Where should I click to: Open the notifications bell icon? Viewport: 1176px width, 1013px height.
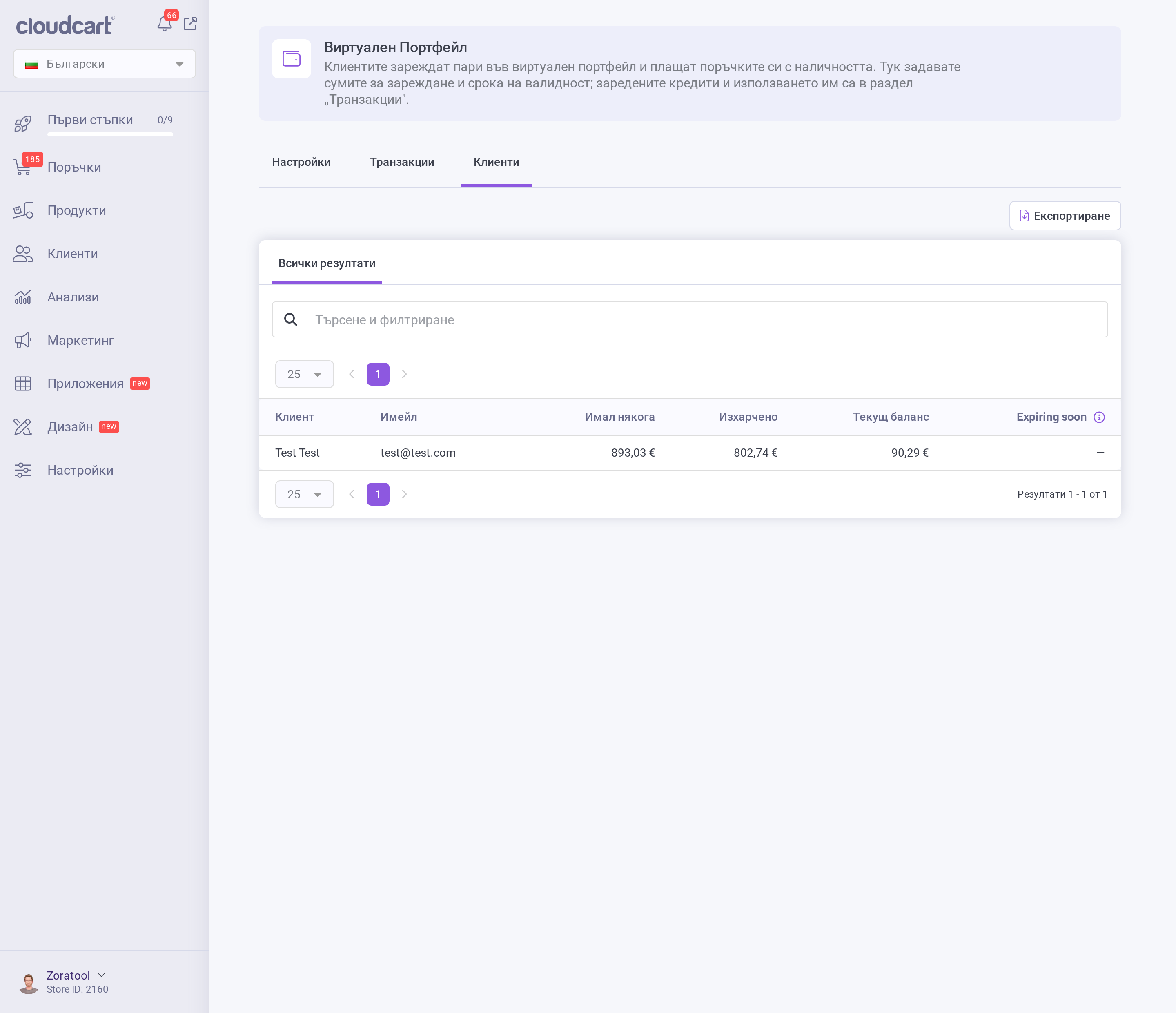[x=165, y=24]
